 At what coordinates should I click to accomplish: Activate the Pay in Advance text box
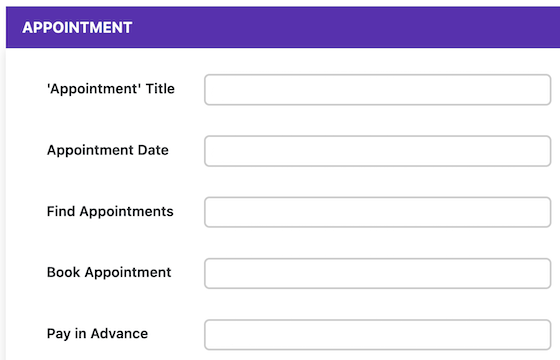coord(378,335)
